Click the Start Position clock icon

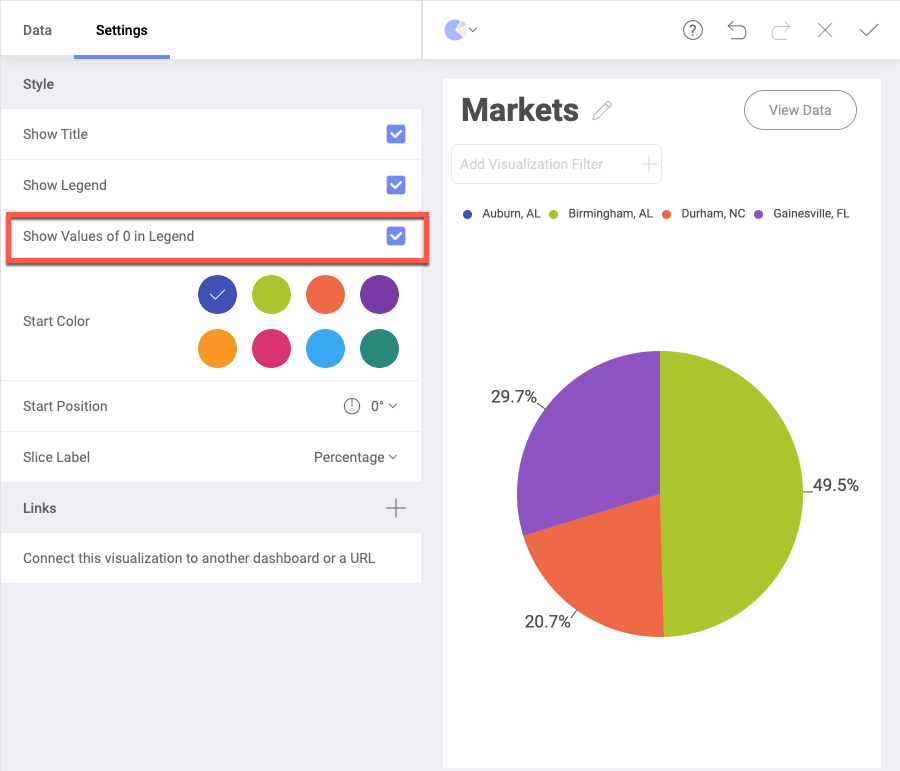click(x=352, y=406)
